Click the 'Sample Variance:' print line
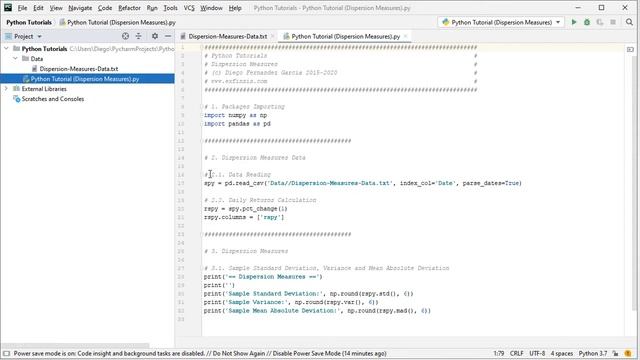Screen dimensions: 640x360 291,302
